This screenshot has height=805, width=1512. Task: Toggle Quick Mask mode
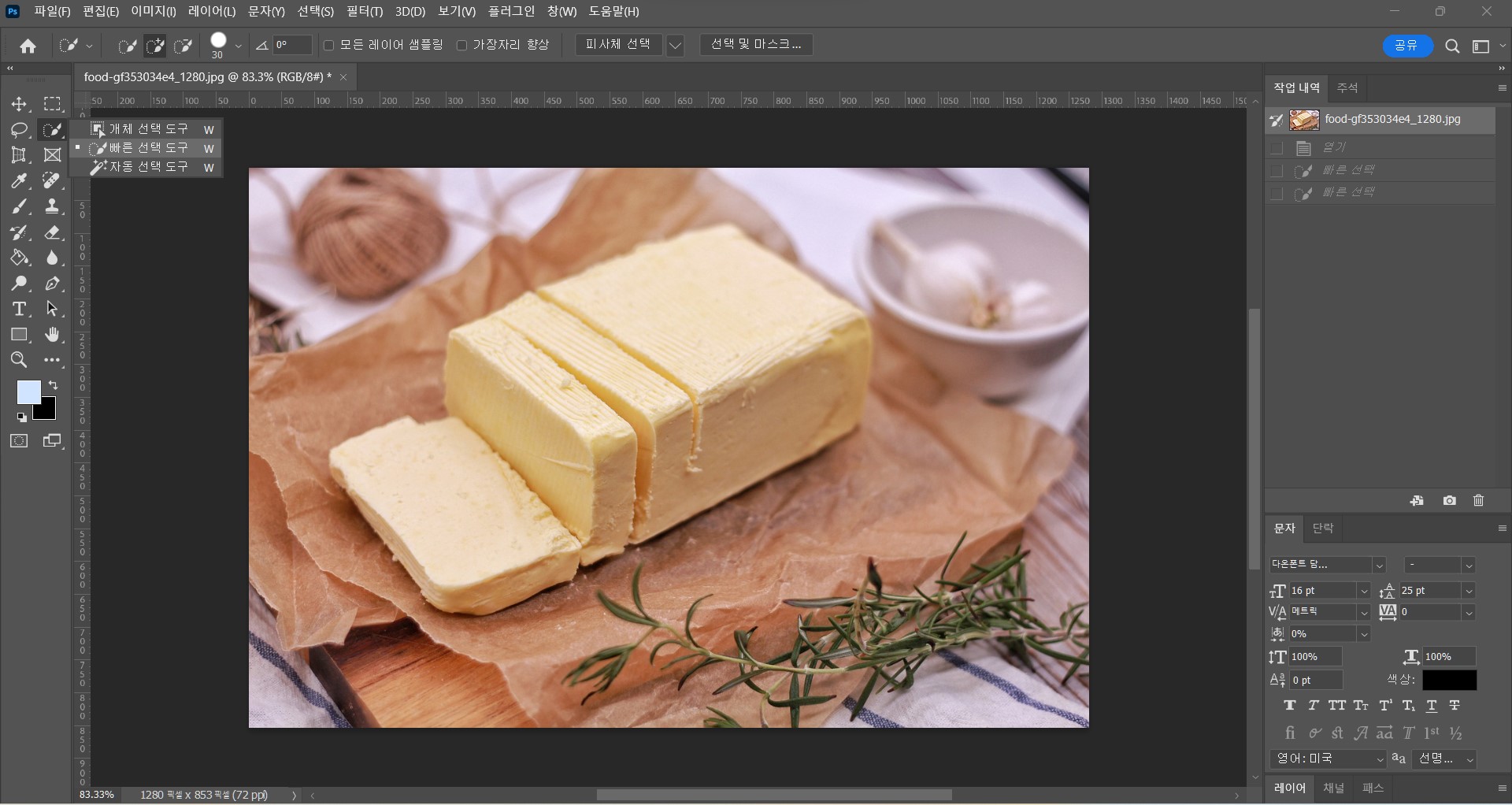coord(19,441)
